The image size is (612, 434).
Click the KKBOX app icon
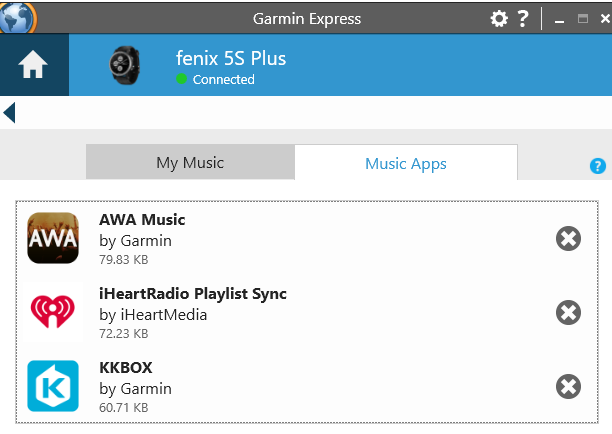[x=53, y=387]
